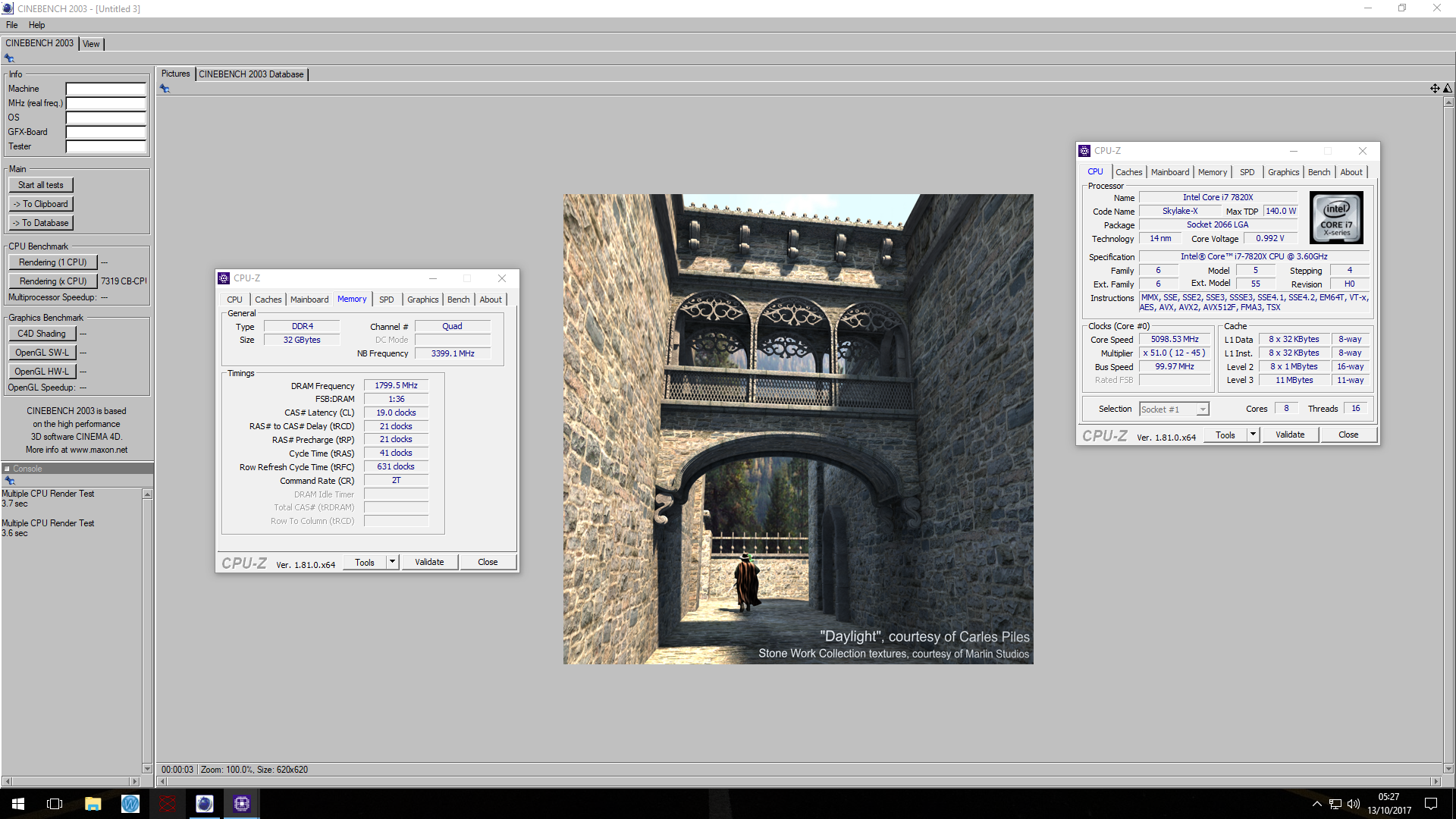
Task: Click Validate in the CPU-Z Memory window
Action: click(x=429, y=562)
